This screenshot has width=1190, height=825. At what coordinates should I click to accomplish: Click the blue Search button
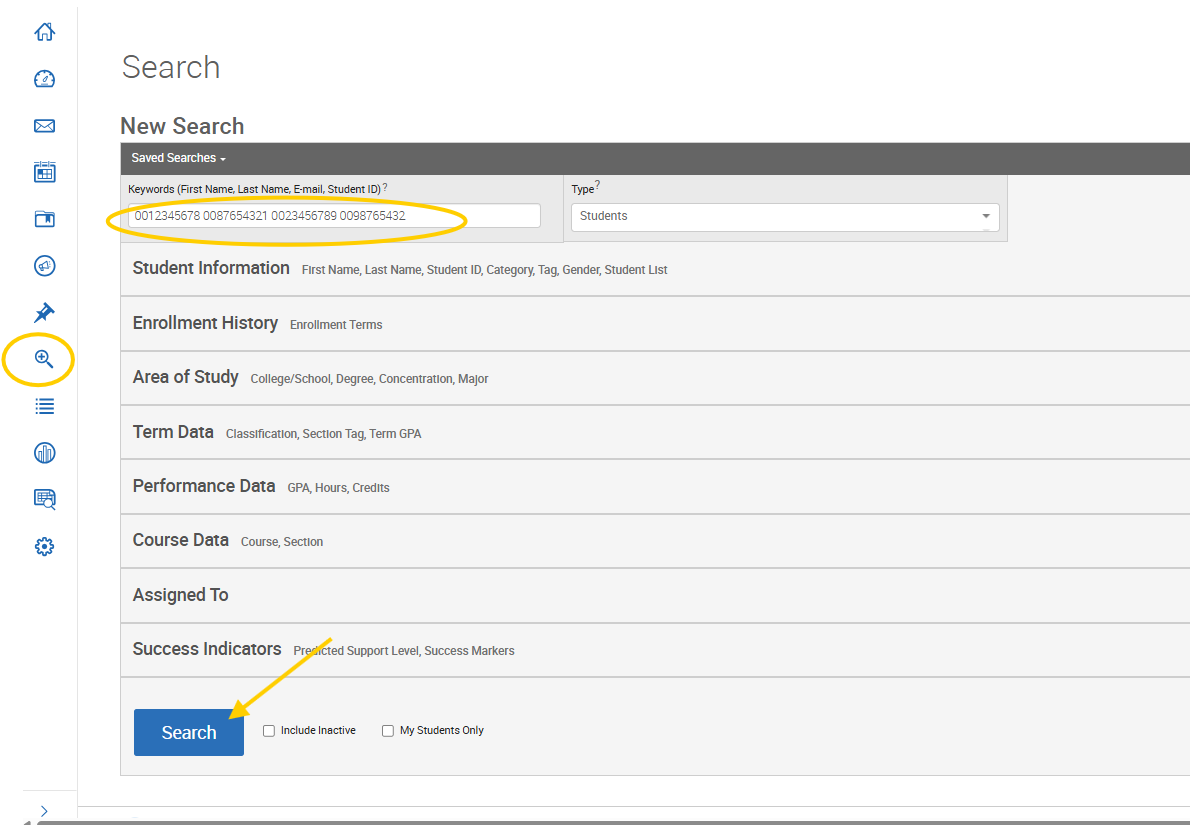(x=189, y=733)
